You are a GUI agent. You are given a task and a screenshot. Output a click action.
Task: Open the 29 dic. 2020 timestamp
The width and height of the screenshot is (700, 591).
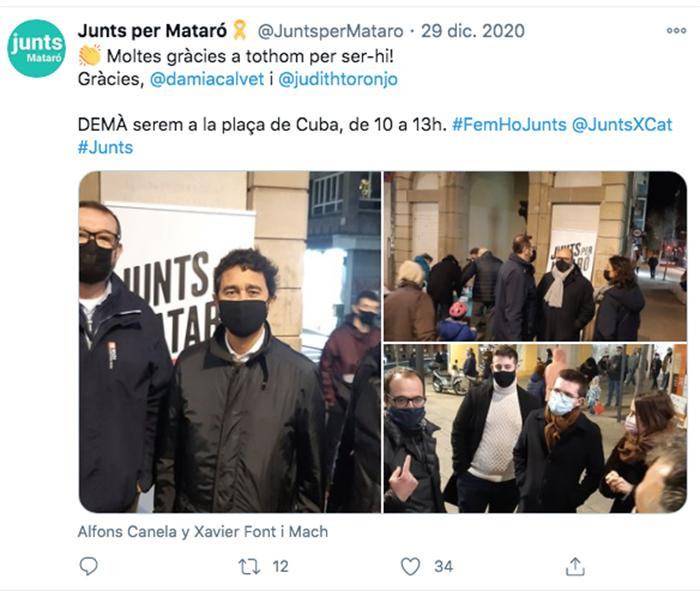tap(473, 31)
